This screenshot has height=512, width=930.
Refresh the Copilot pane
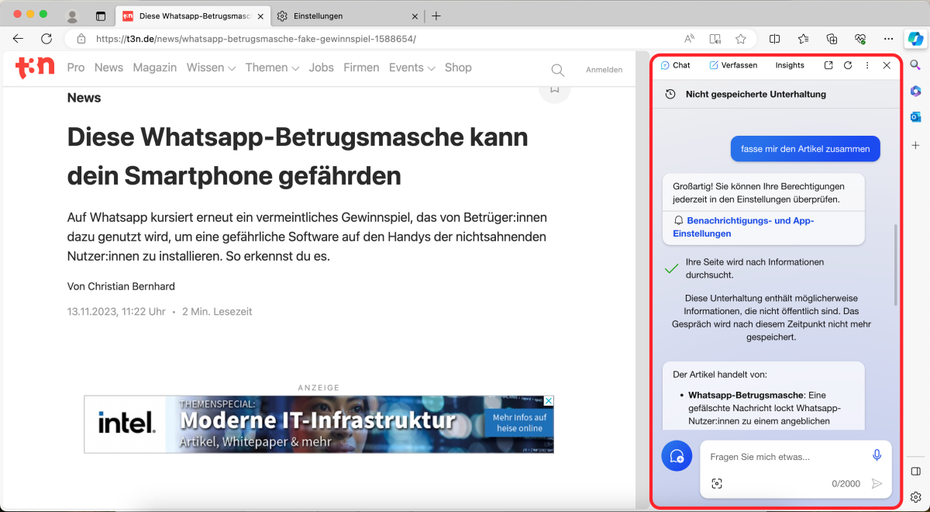coord(848,65)
